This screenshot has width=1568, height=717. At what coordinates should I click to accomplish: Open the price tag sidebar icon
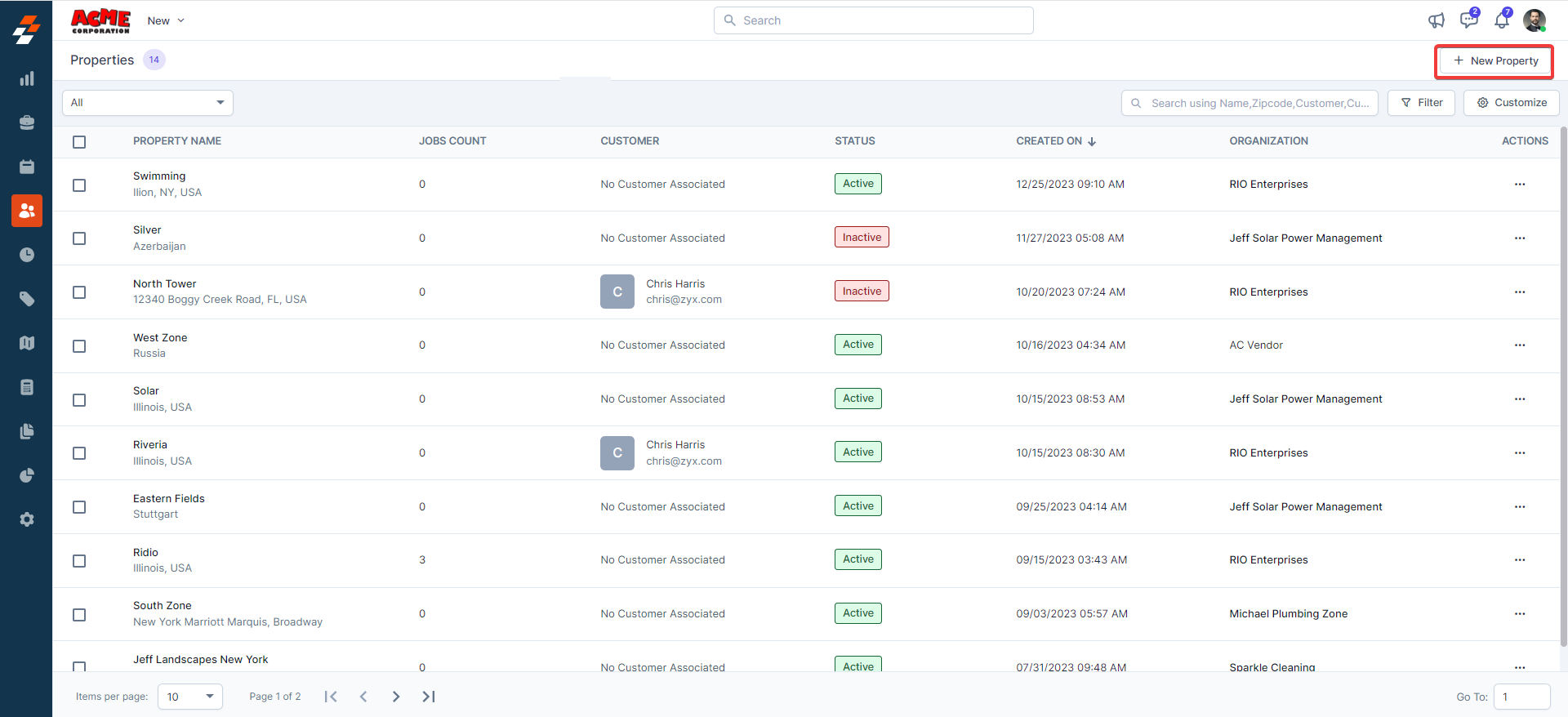pyautogui.click(x=27, y=299)
